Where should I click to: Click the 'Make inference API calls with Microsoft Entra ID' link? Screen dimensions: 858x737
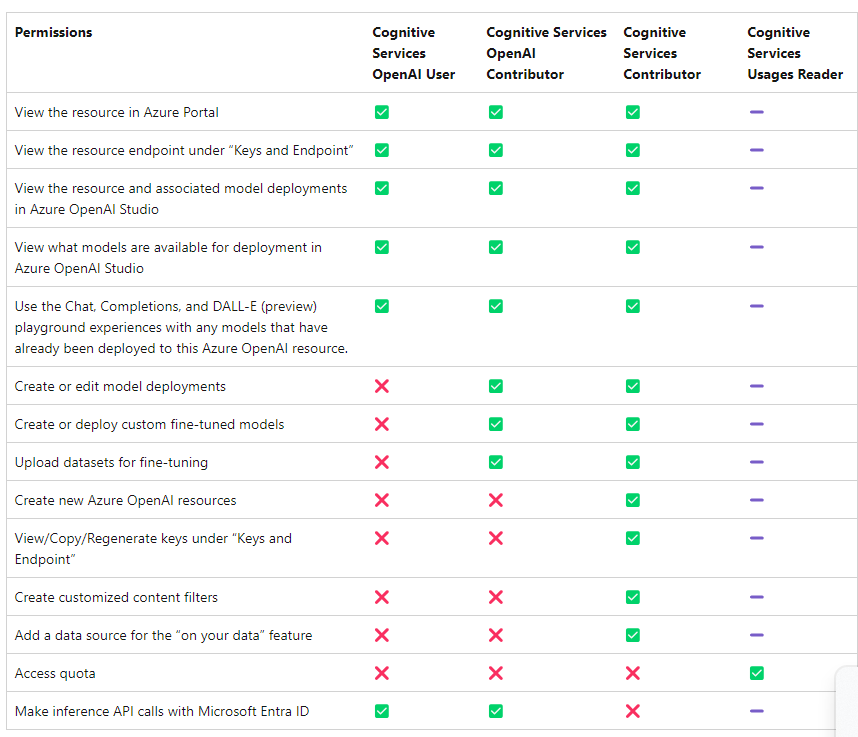pos(160,711)
